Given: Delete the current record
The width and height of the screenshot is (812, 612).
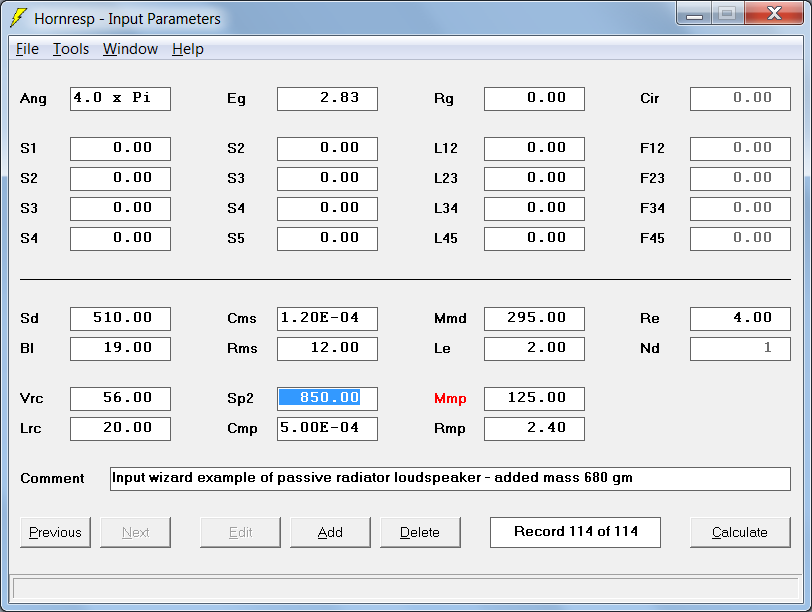Looking at the screenshot, I should 420,532.
